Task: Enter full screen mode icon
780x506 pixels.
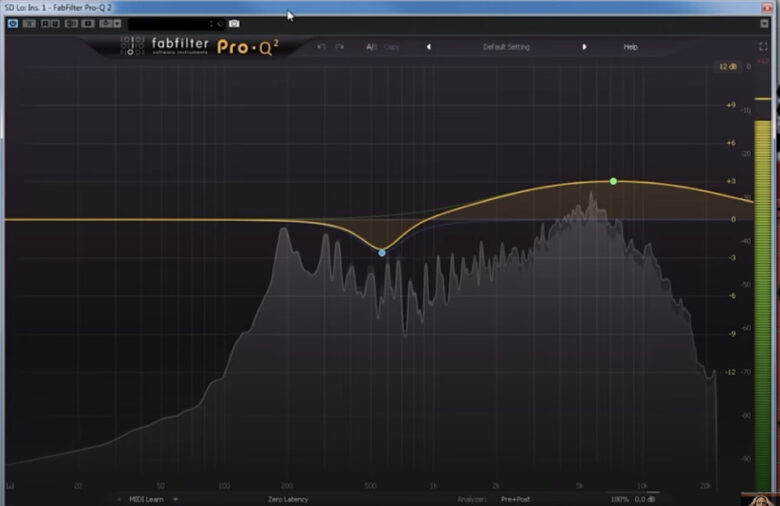Action: 763,47
